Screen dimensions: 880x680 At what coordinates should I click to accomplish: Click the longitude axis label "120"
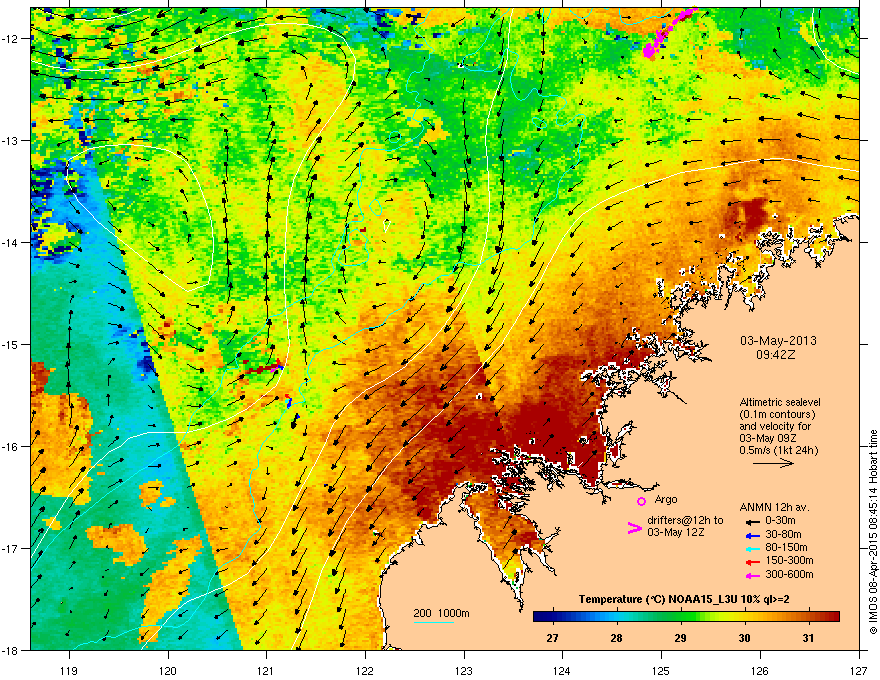[168, 670]
